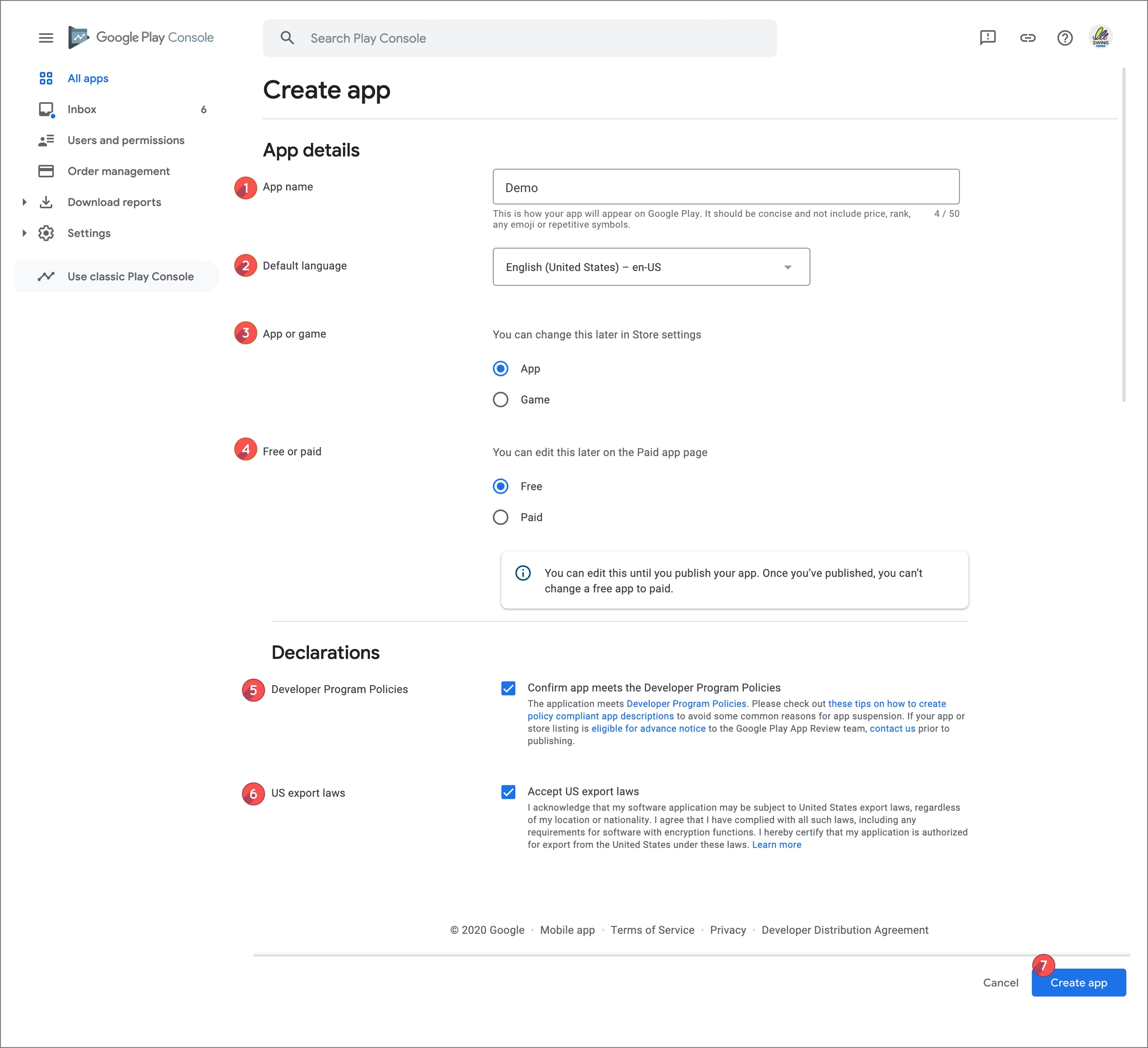Screen dimensions: 1148x1048
Task: Click the Create app page heading
Action: 326,91
